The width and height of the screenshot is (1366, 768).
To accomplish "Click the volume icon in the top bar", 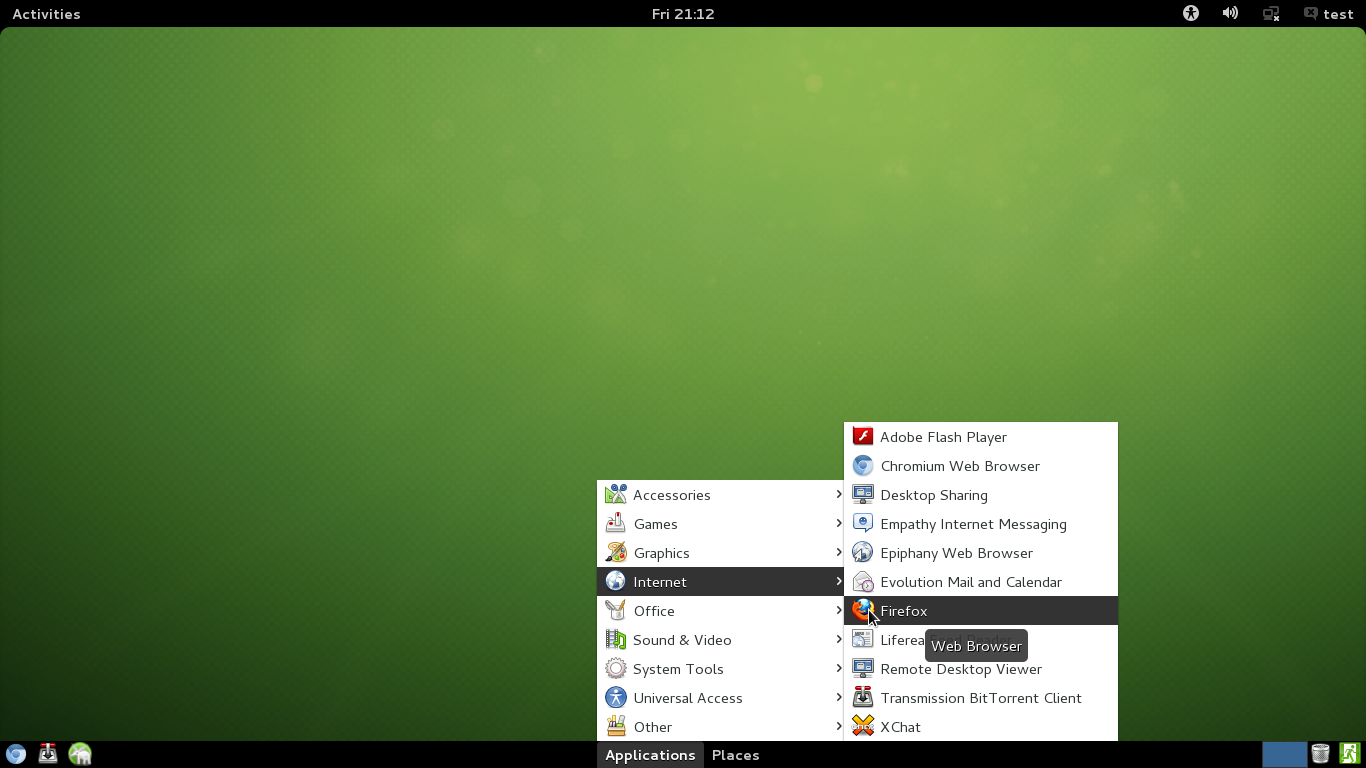I will tap(1230, 13).
